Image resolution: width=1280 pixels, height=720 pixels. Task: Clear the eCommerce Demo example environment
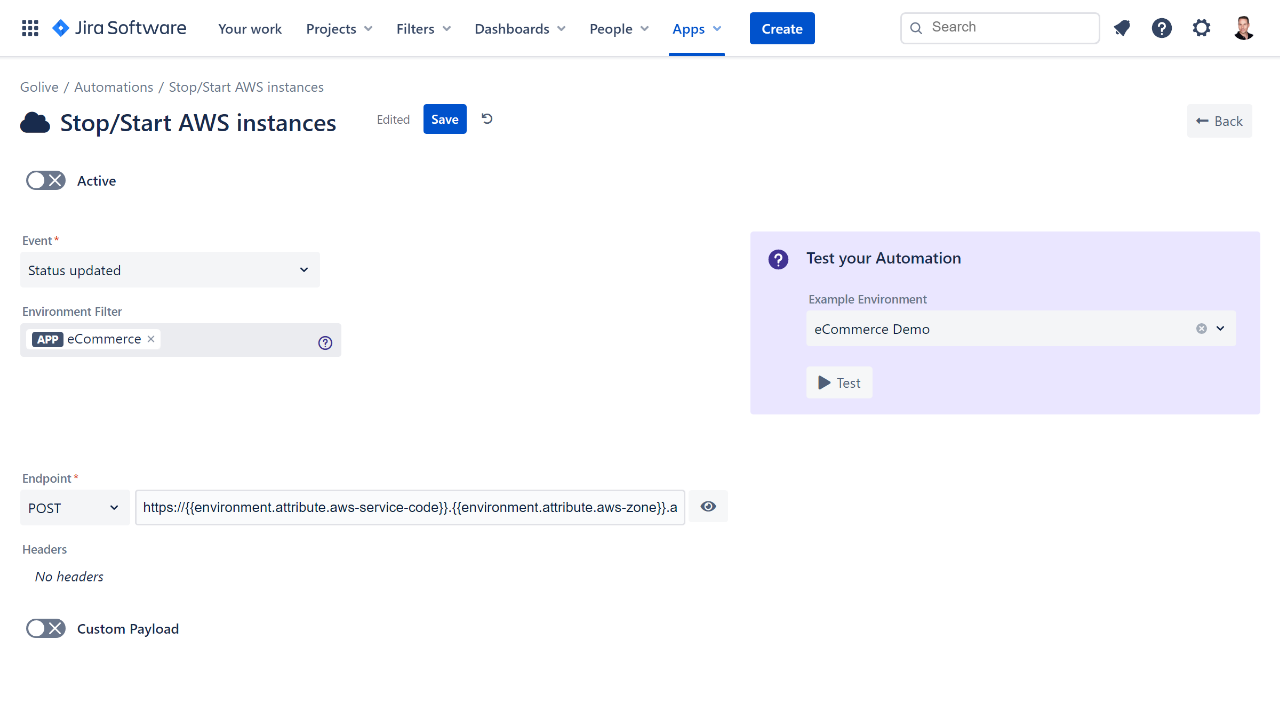click(x=1201, y=329)
